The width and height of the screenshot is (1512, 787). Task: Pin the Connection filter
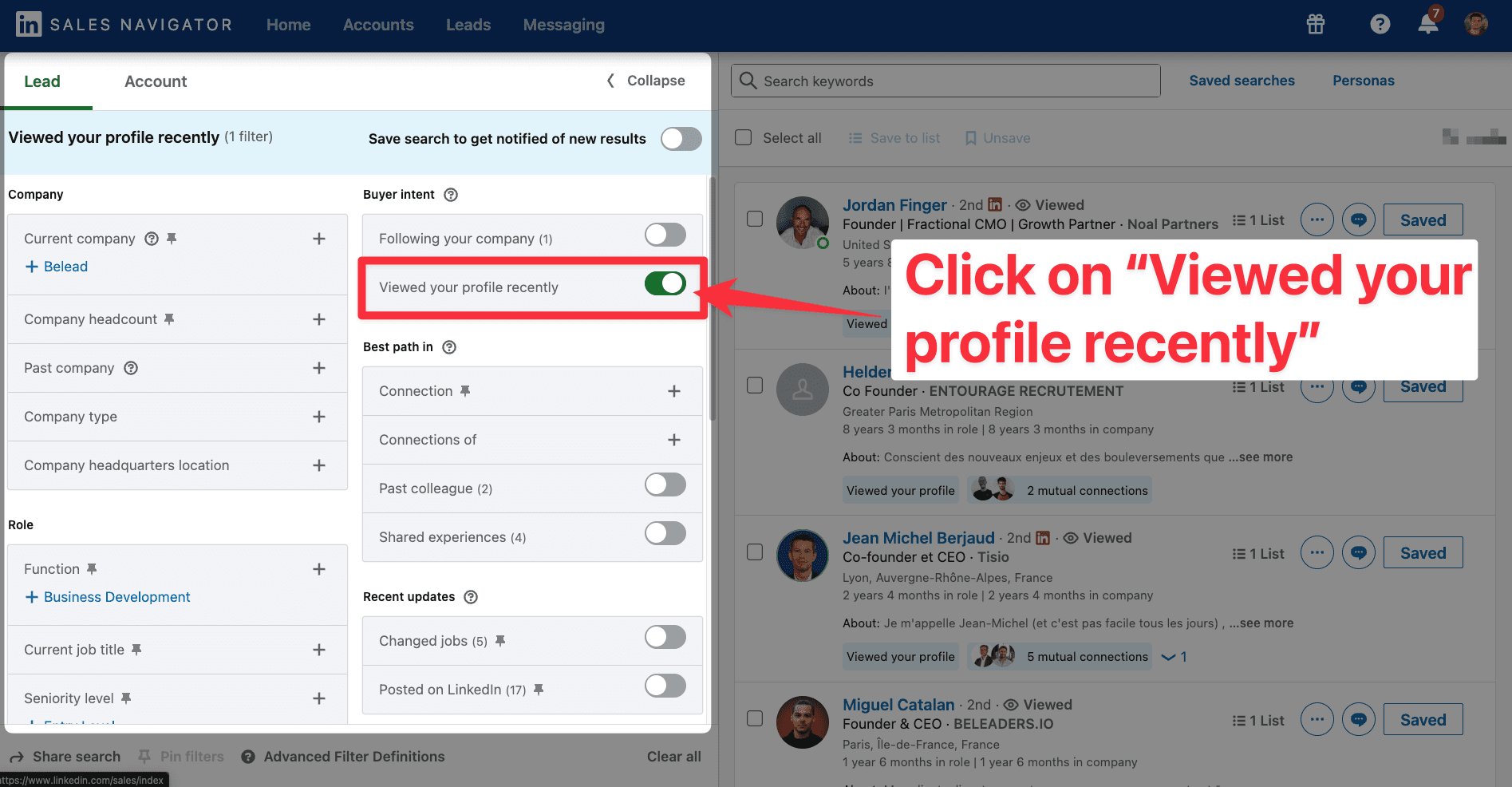coord(465,391)
